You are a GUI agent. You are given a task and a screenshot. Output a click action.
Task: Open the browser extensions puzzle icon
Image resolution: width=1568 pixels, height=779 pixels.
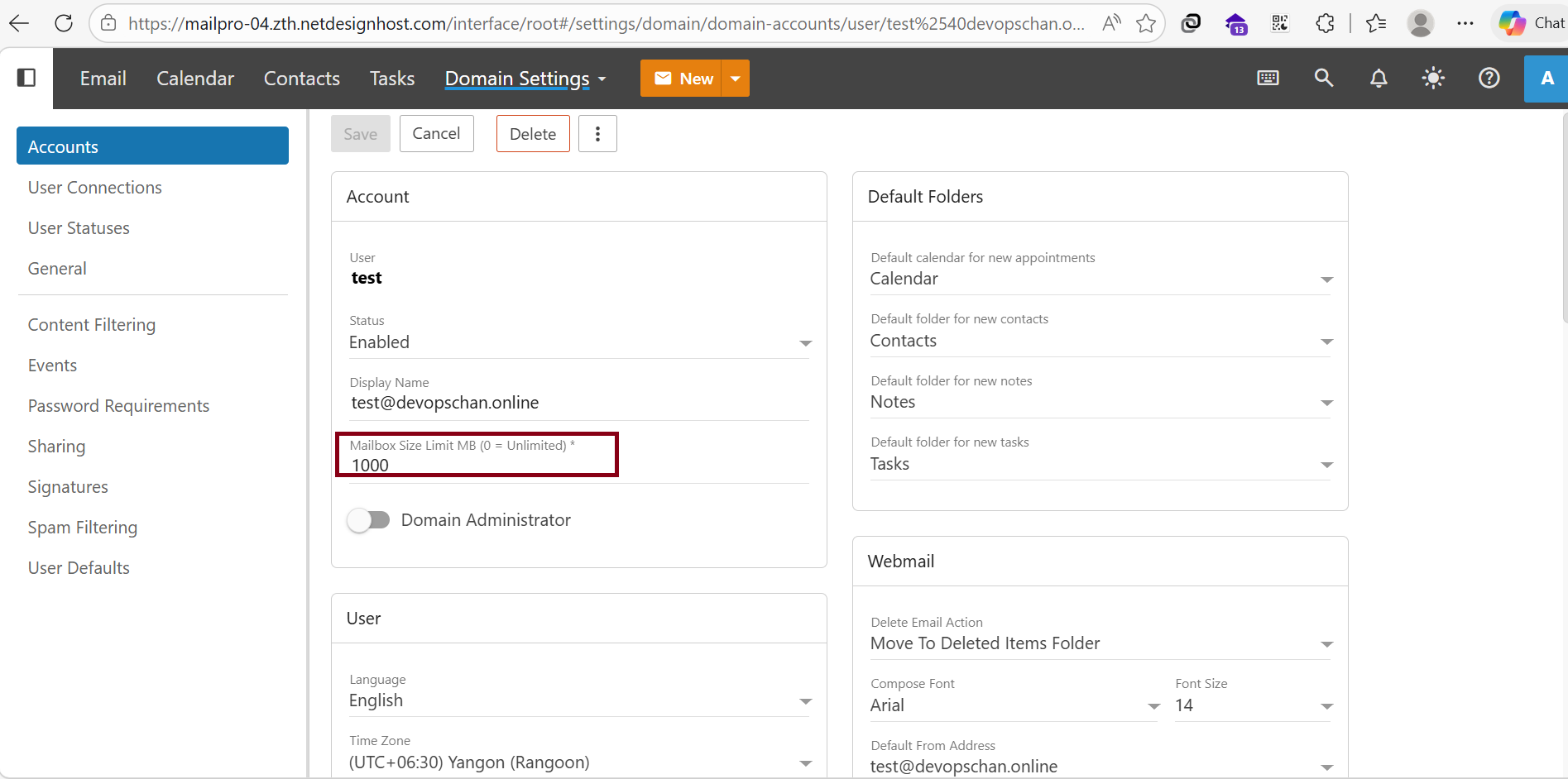(x=1325, y=23)
